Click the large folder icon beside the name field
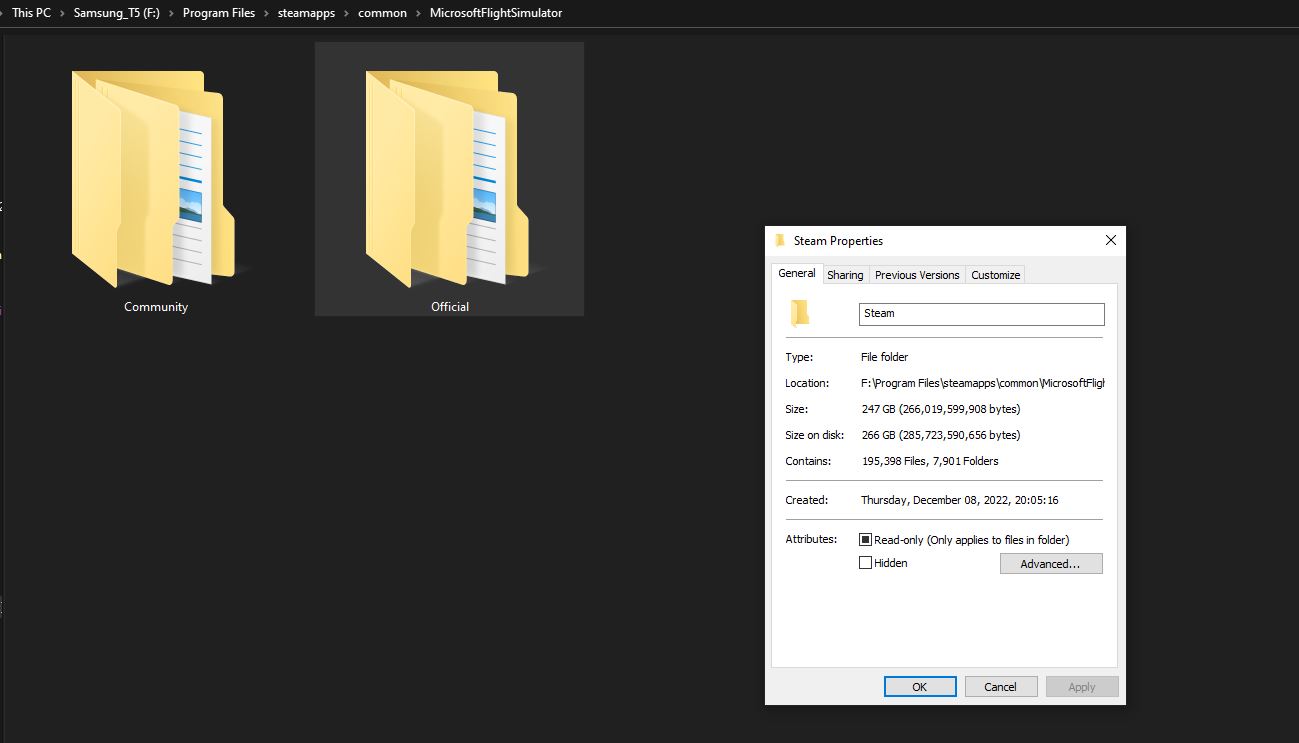The width and height of the screenshot is (1299, 743). pos(799,313)
